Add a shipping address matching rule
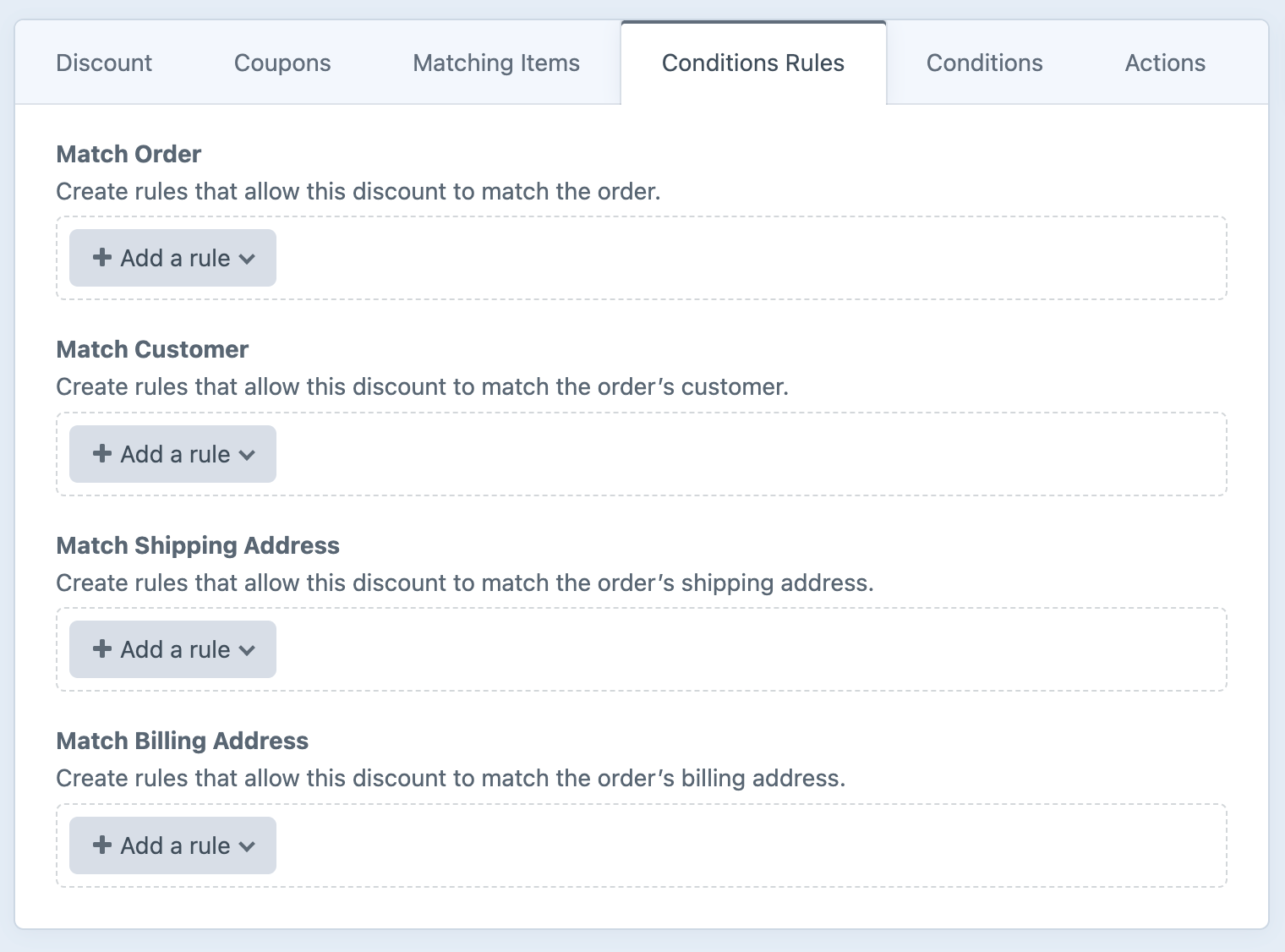Image resolution: width=1285 pixels, height=952 pixels. point(172,649)
